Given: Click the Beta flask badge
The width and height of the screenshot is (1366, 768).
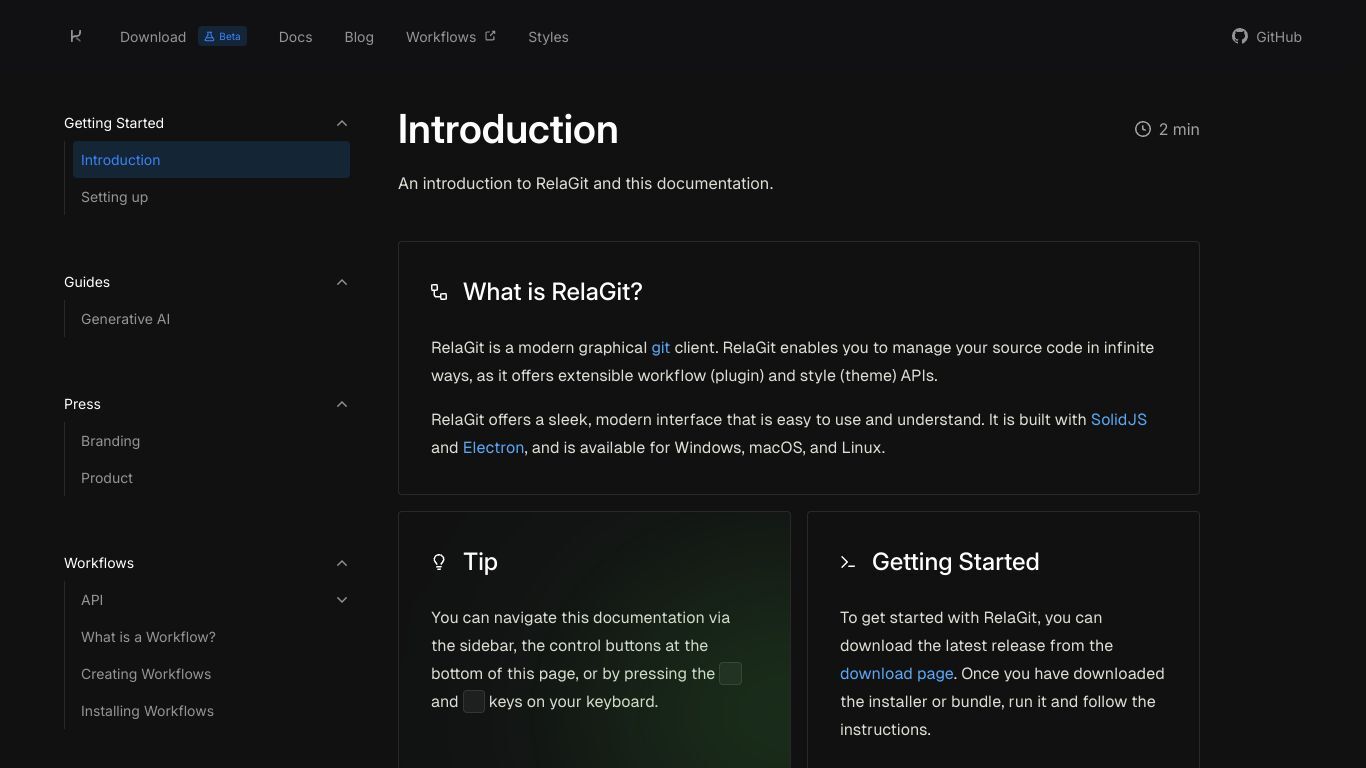Looking at the screenshot, I should 222,37.
